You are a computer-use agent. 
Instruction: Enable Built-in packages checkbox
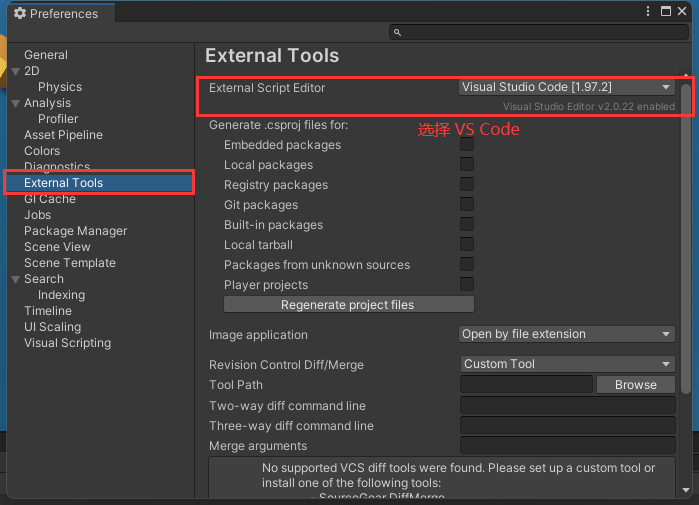(467, 225)
